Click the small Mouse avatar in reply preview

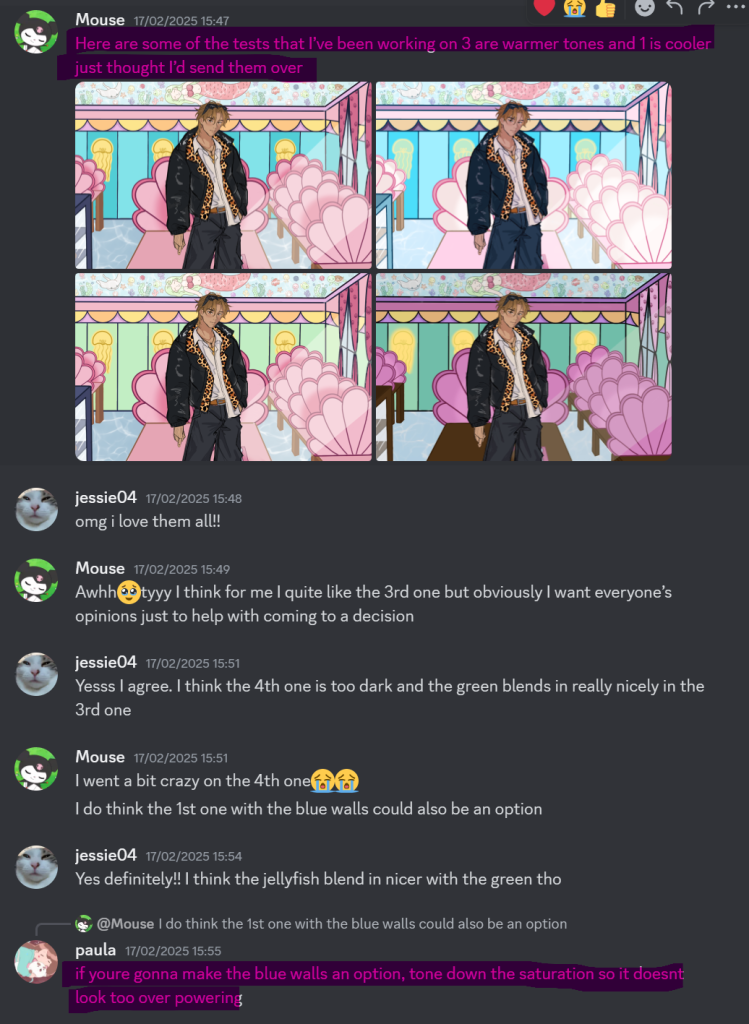click(84, 923)
